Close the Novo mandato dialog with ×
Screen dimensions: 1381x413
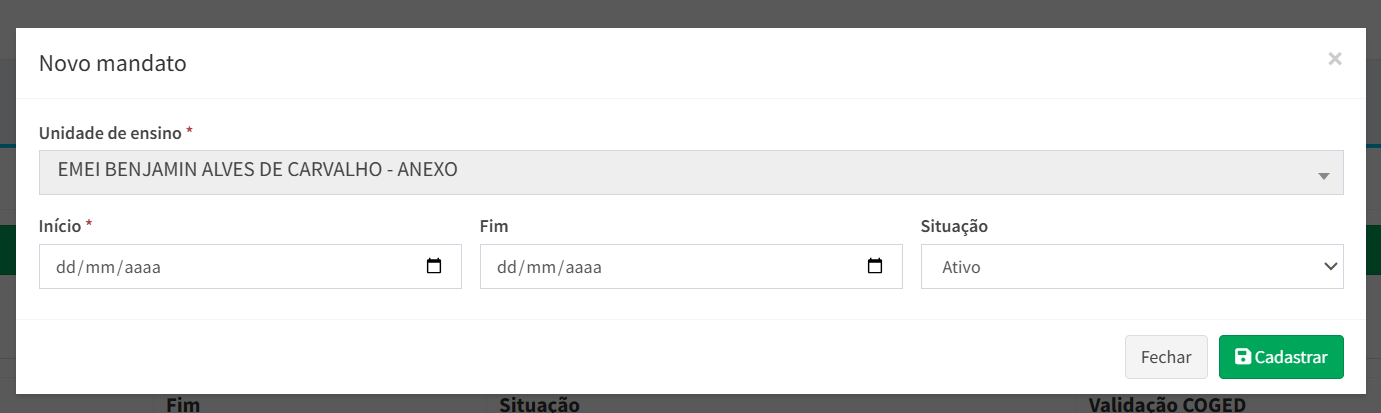(1334, 59)
